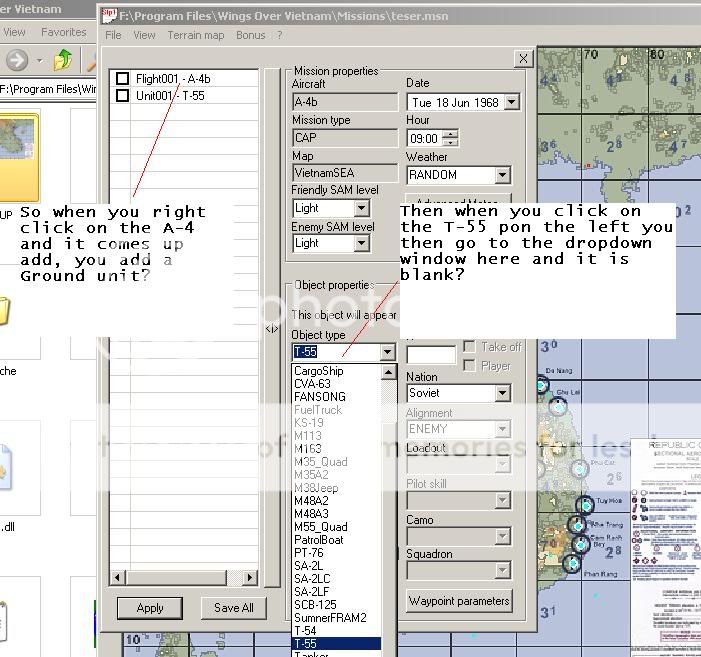Select M55_Quad in object type list
This screenshot has height=657, width=701.
(337, 527)
